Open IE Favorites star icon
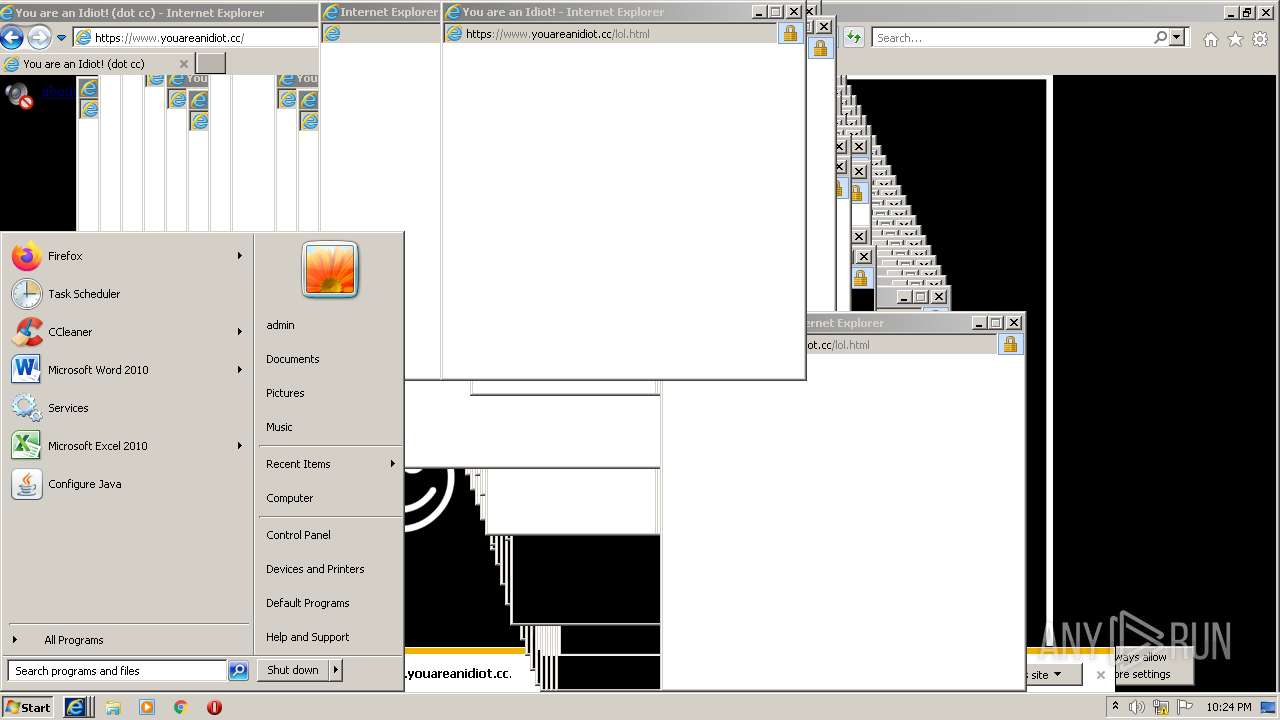The image size is (1280, 720). pos(1235,39)
